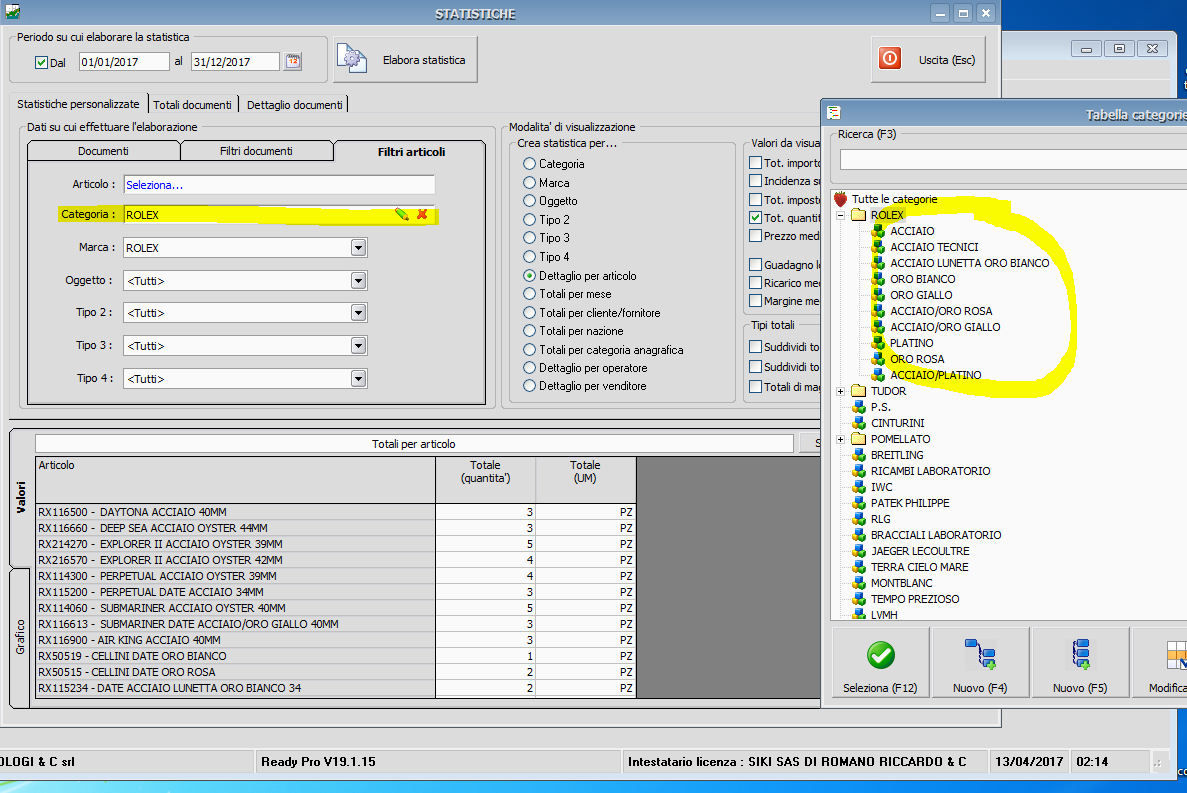The image size is (1187, 793).
Task: Select Dettaglio per venditore radio button
Action: (x=529, y=386)
